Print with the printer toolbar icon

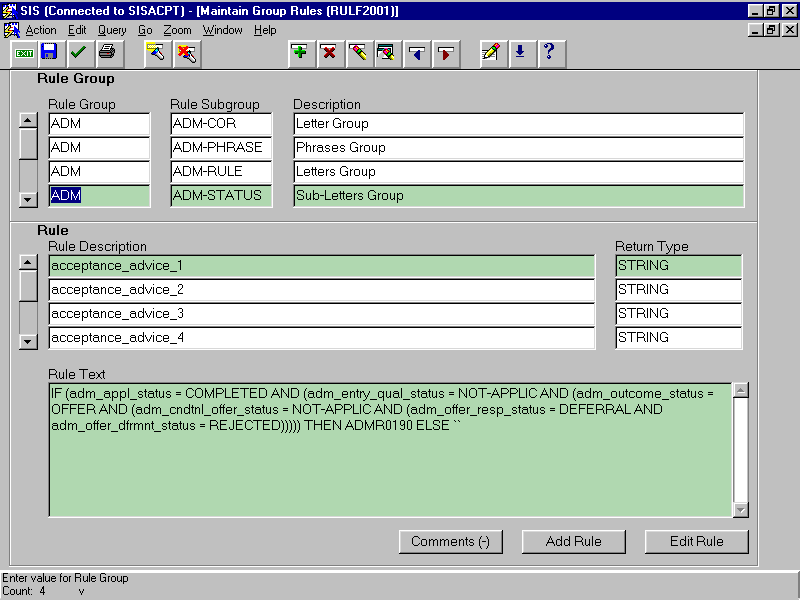pos(107,52)
